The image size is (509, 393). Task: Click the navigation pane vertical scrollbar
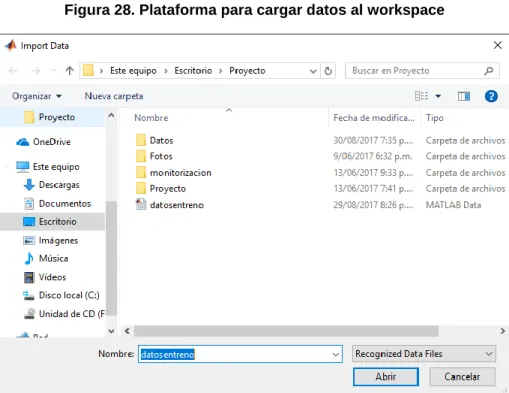(x=111, y=258)
